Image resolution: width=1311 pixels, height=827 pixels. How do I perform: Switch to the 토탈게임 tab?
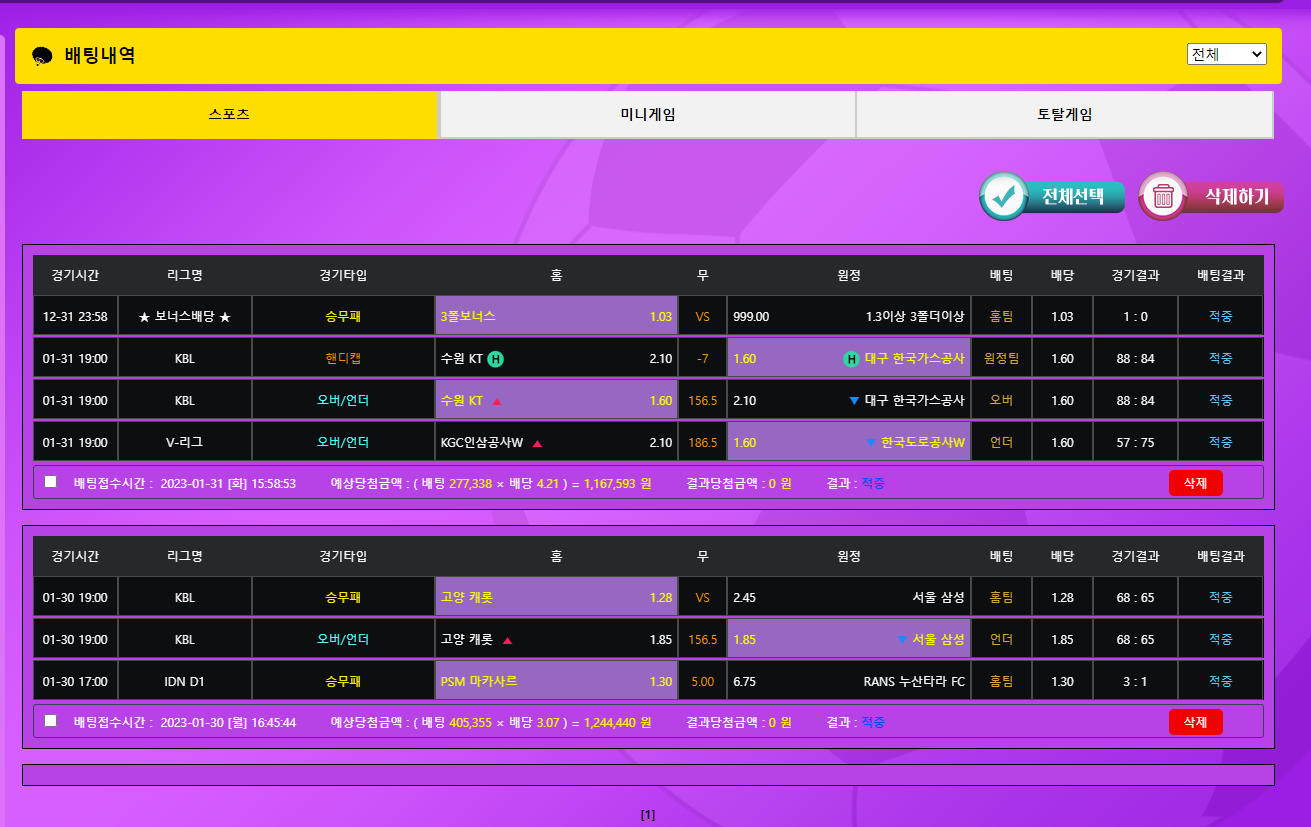point(1064,115)
